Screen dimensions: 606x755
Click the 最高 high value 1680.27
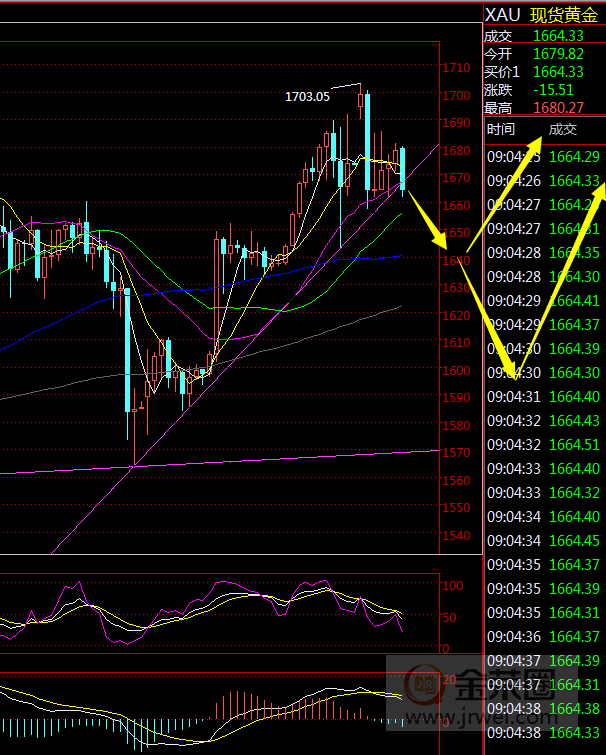(x=558, y=108)
